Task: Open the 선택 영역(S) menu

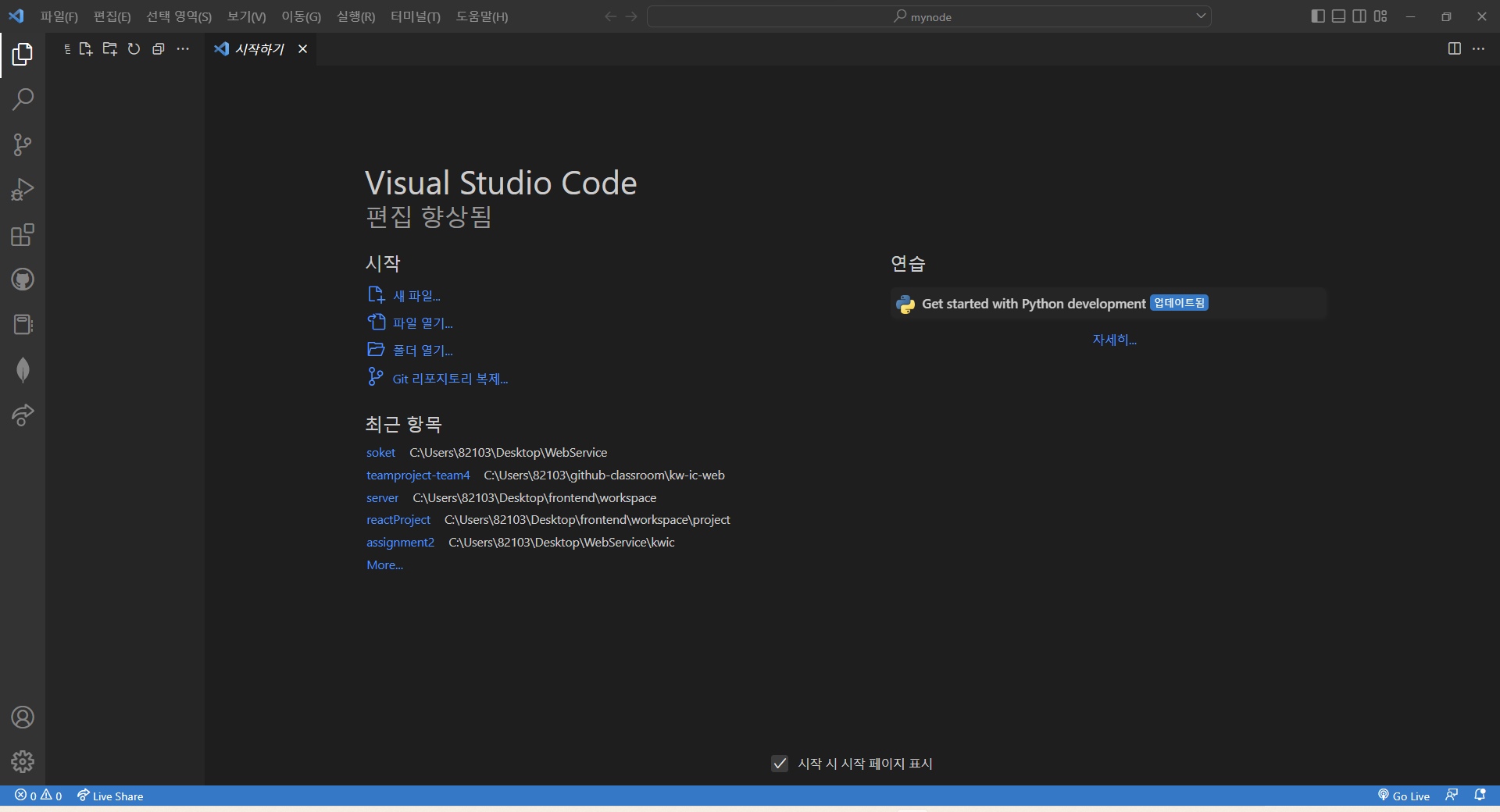Action: click(x=179, y=16)
